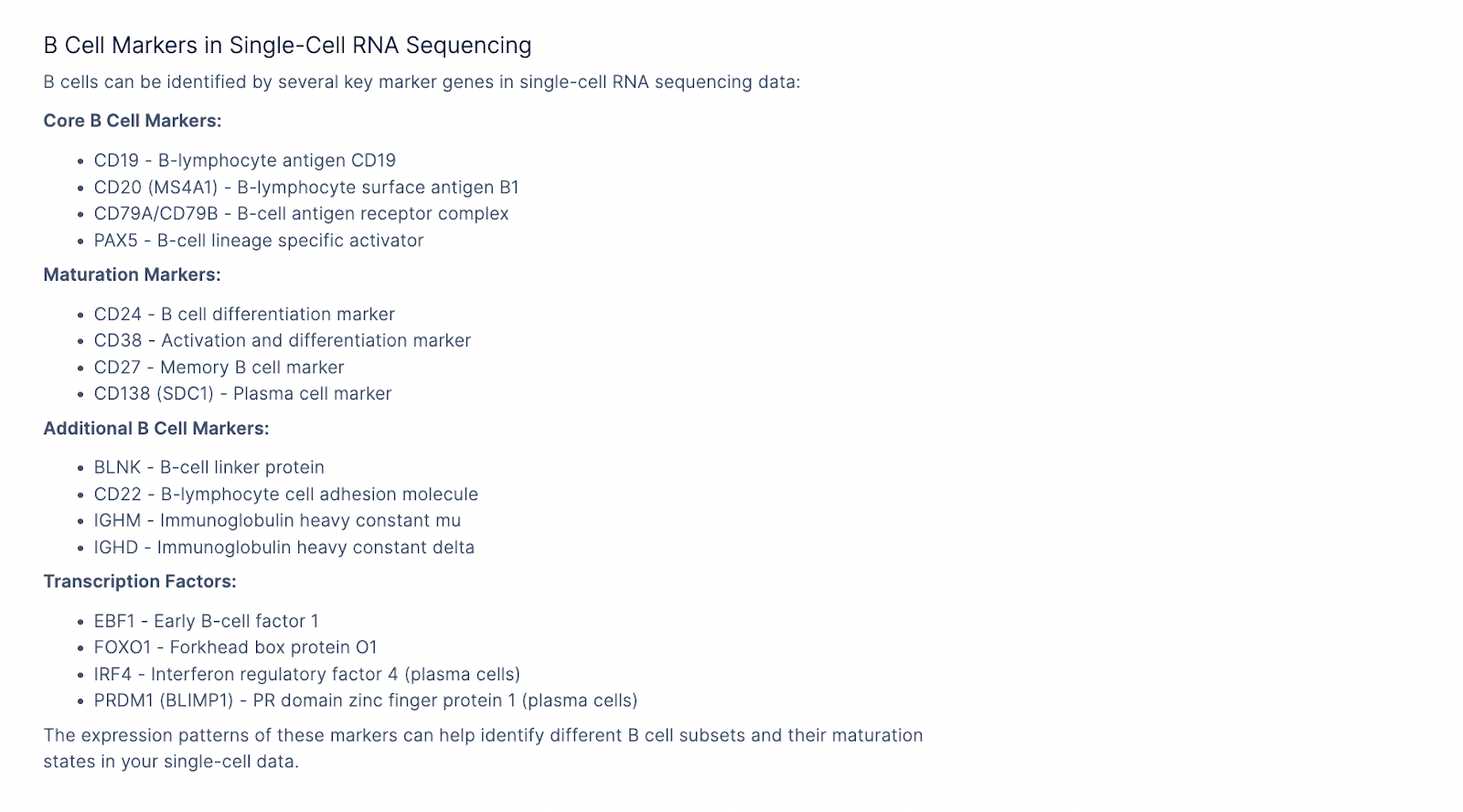Click the IGHD heavy constant delta item
This screenshot has height=812, width=1463.
284,548
